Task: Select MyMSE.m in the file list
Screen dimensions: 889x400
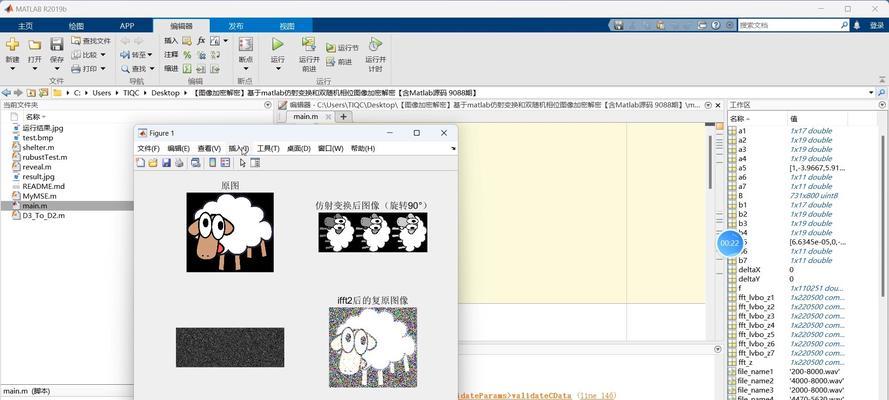Action: (39, 196)
